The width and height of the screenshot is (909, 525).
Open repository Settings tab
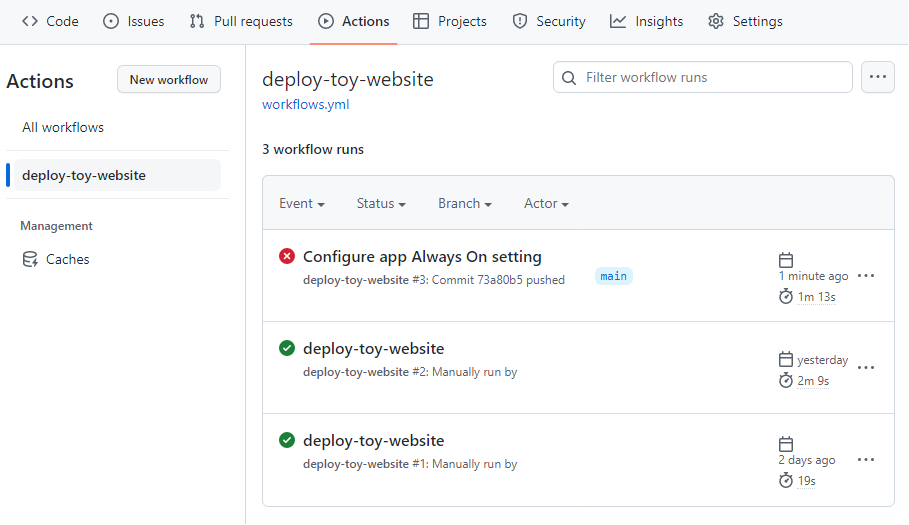tap(745, 21)
